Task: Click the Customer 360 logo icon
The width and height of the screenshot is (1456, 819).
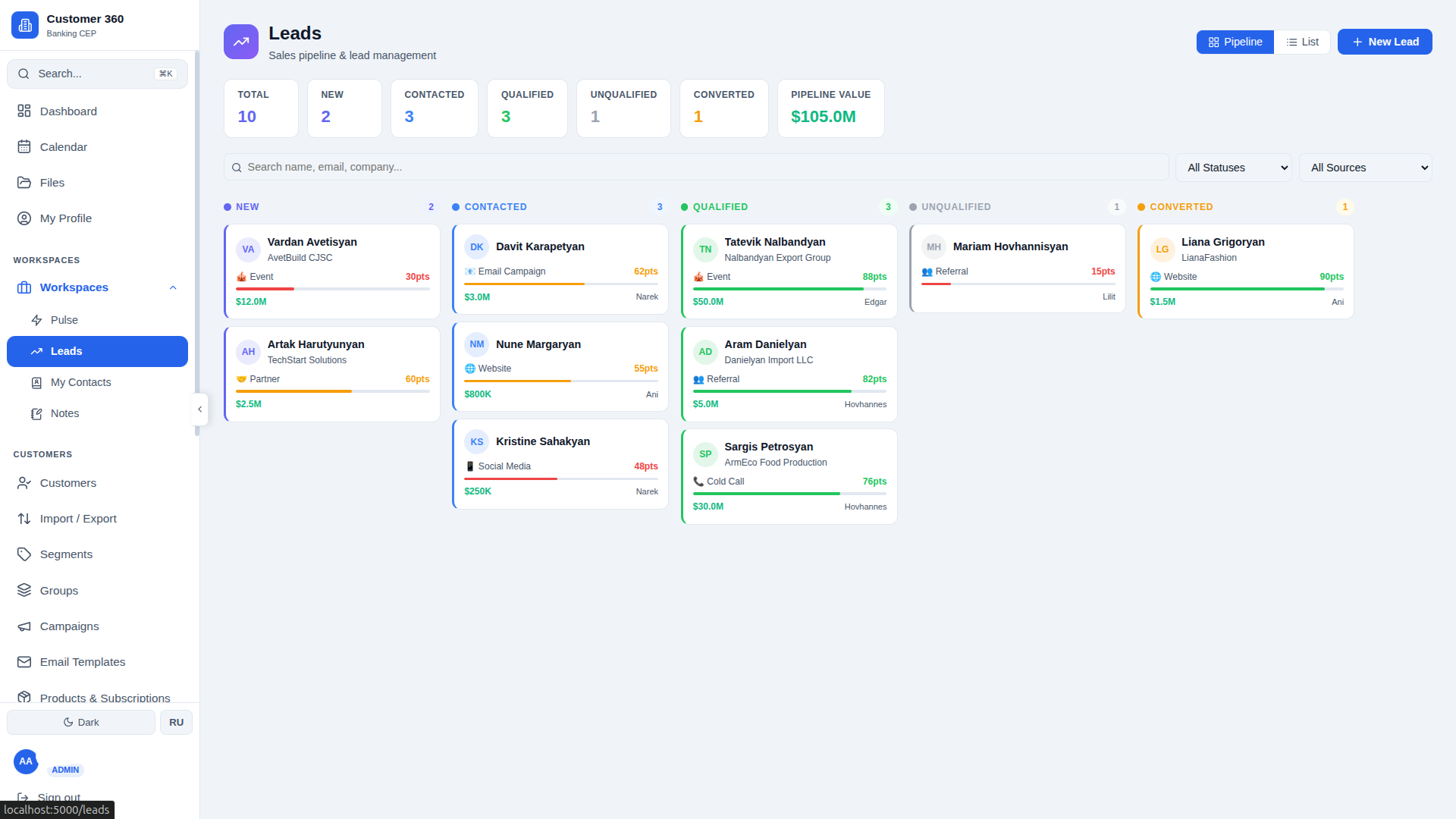Action: point(25,25)
